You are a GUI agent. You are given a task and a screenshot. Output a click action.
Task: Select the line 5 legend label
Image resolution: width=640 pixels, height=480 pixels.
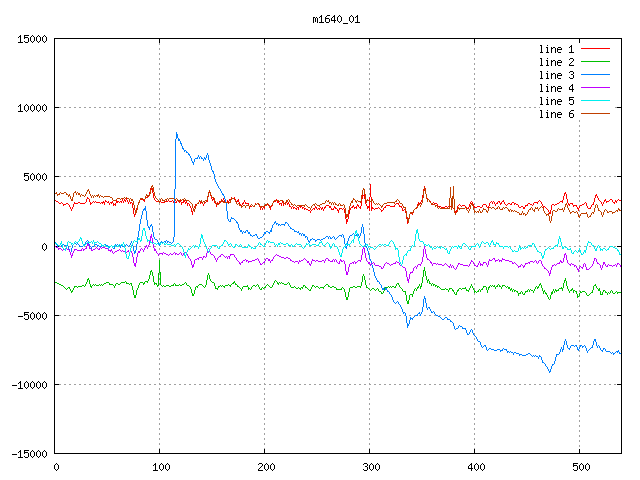click(557, 101)
